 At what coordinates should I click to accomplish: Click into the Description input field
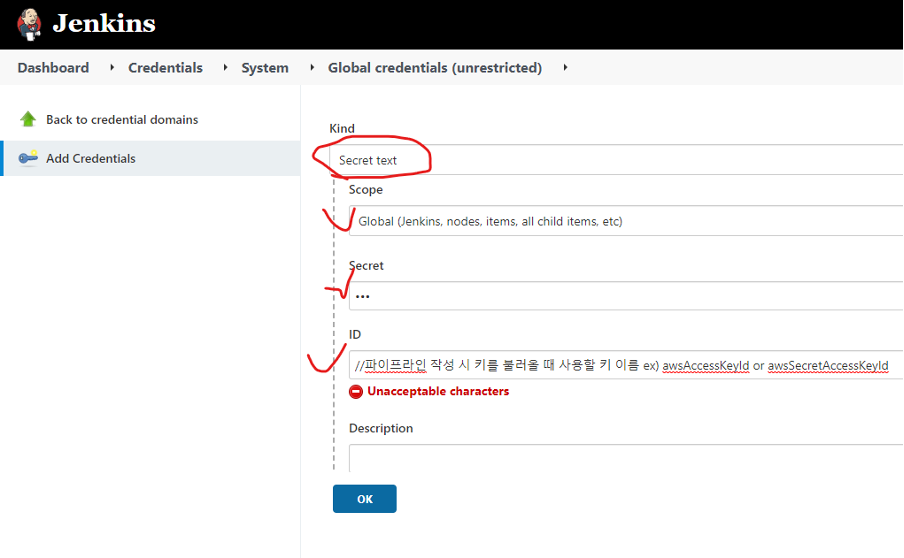[x=626, y=458]
